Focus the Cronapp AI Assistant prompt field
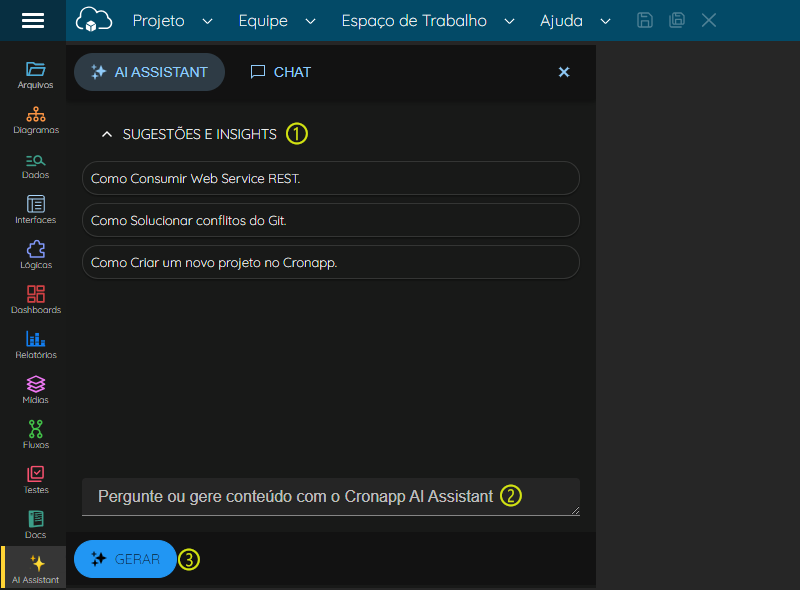The height and width of the screenshot is (590, 800). (331, 497)
